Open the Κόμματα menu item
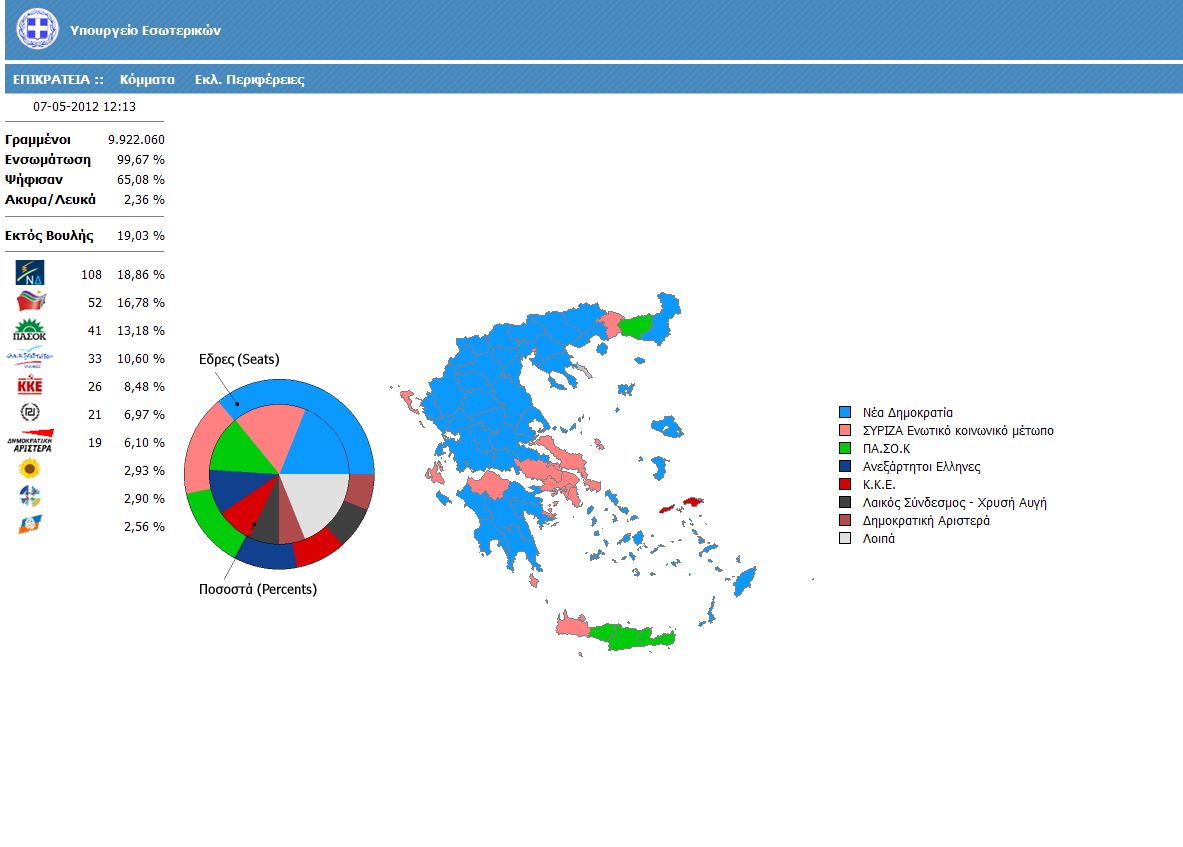Screen dimensions: 1183x847 [x=147, y=79]
